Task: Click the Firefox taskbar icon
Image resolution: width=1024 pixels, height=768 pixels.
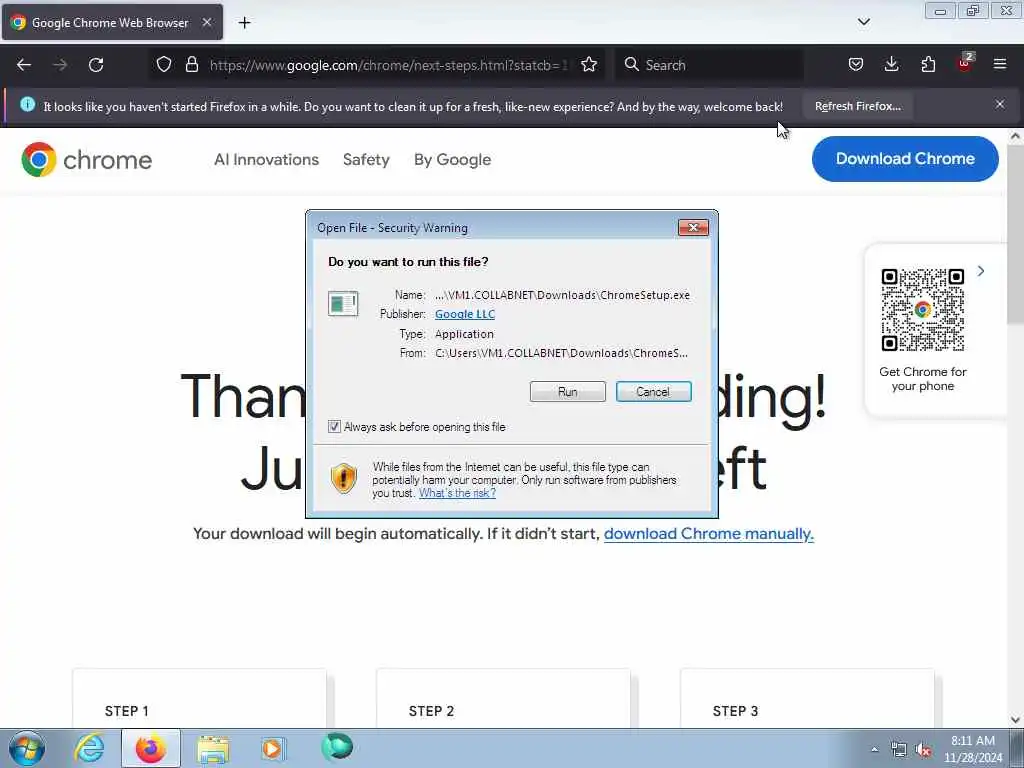Action: 151,748
